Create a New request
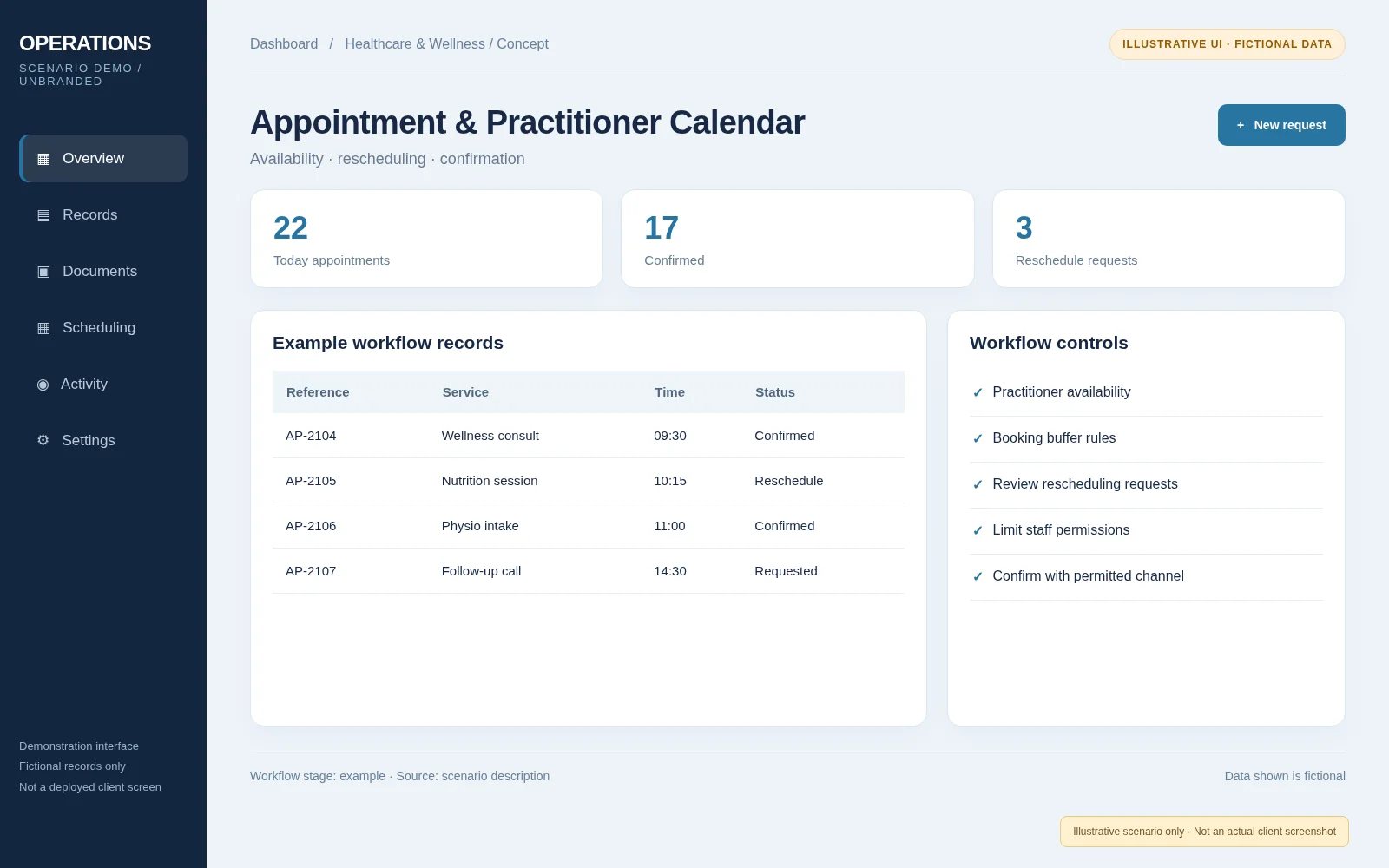This screenshot has height=868, width=1389. 1281,125
